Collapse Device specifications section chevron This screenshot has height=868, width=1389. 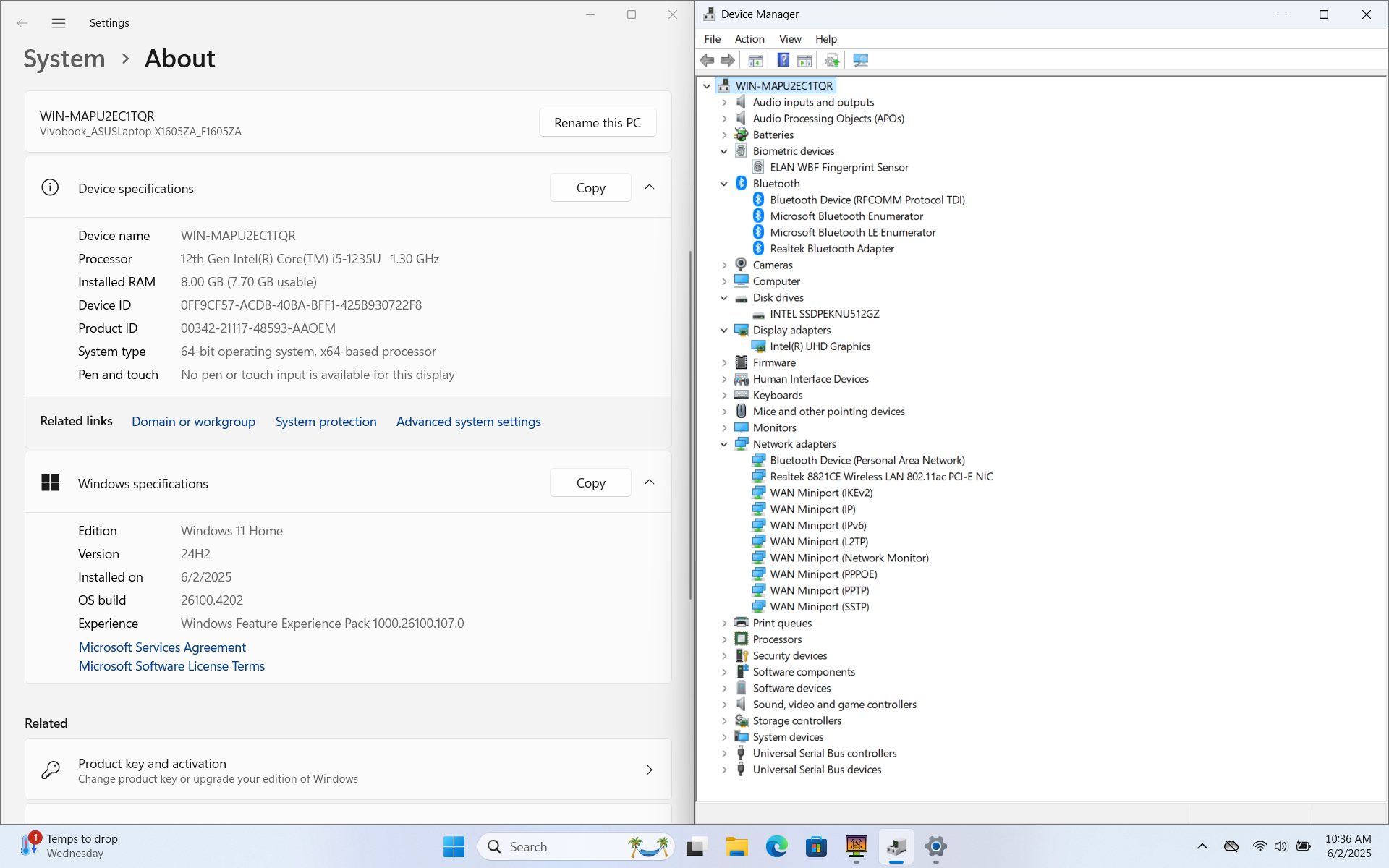pos(650,187)
